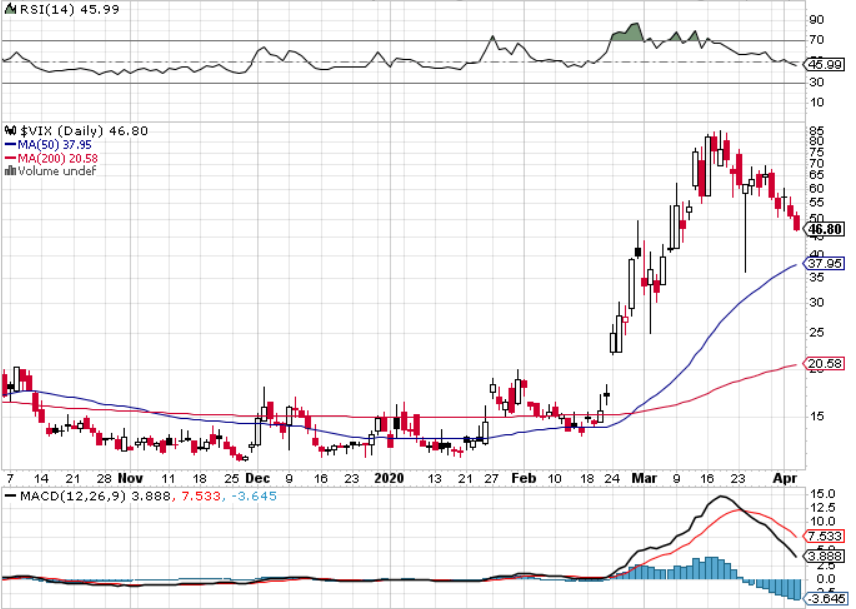Select the $VIX (Daily) 46.80 title
Screen dimensions: 856x609
point(84,131)
